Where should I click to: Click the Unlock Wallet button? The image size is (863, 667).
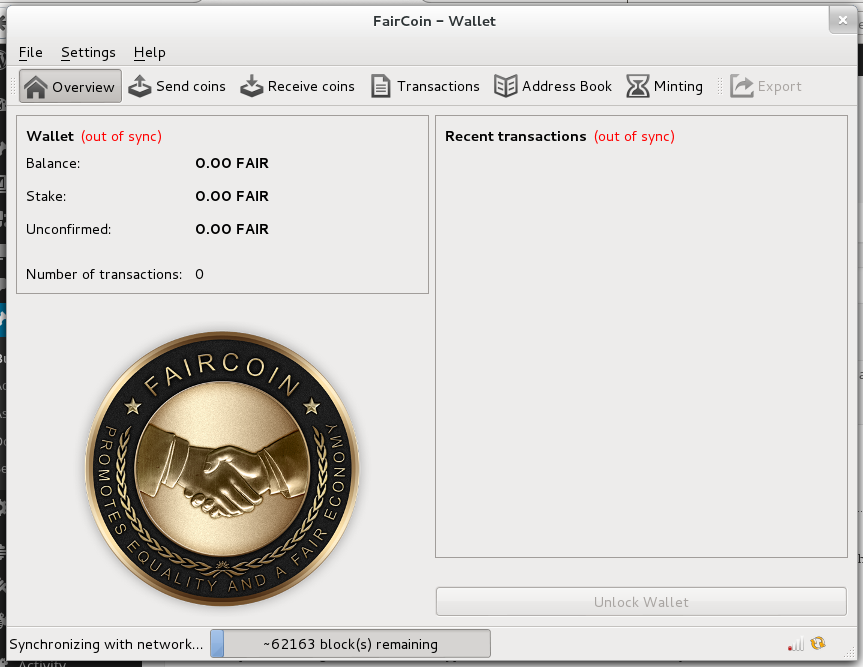click(x=641, y=602)
